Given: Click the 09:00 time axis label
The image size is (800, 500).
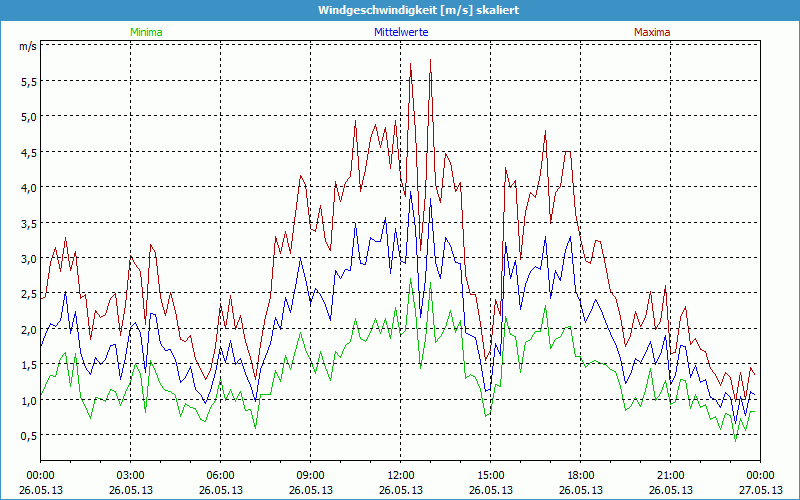Looking at the screenshot, I should (x=311, y=476).
